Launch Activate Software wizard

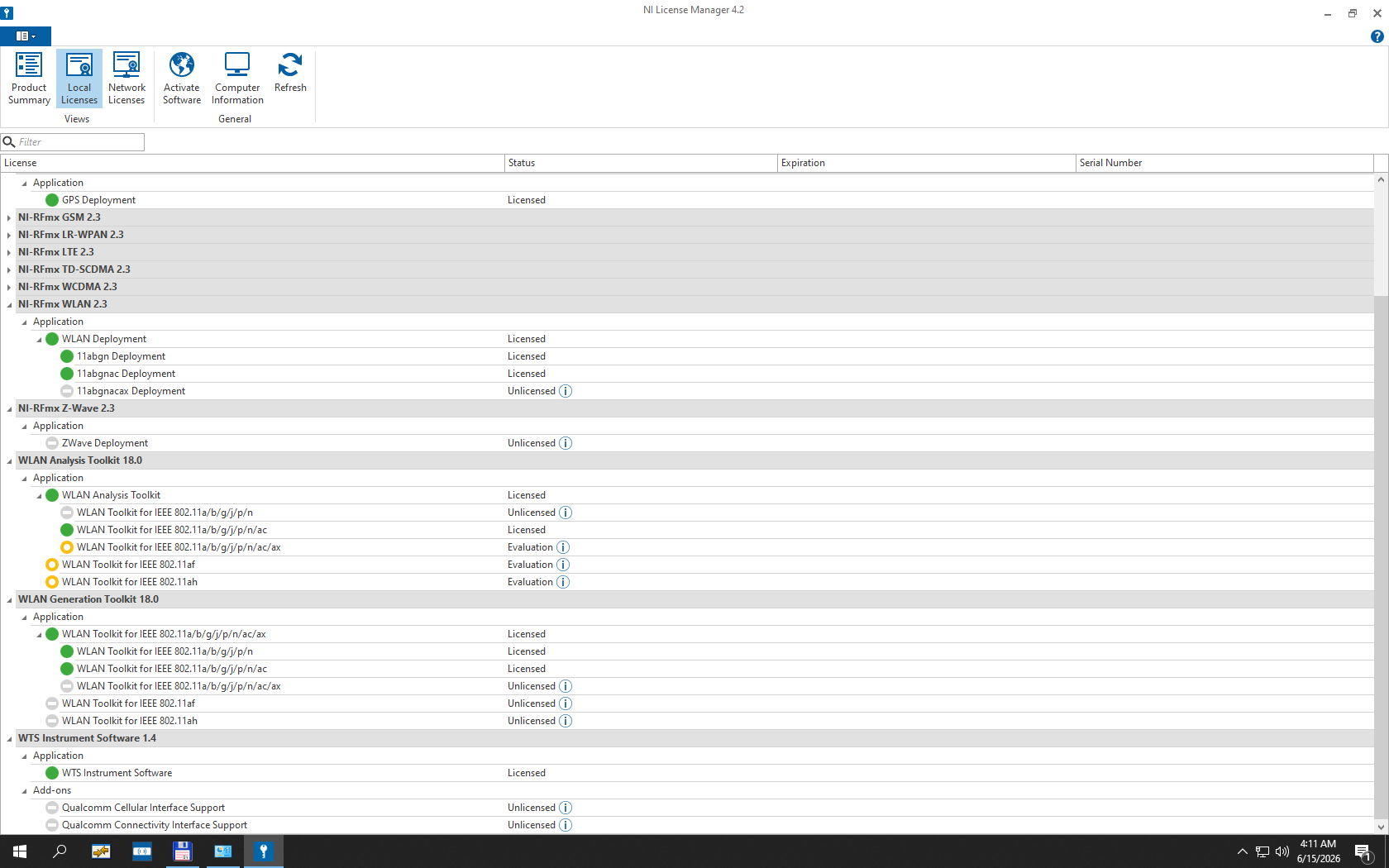pos(182,79)
